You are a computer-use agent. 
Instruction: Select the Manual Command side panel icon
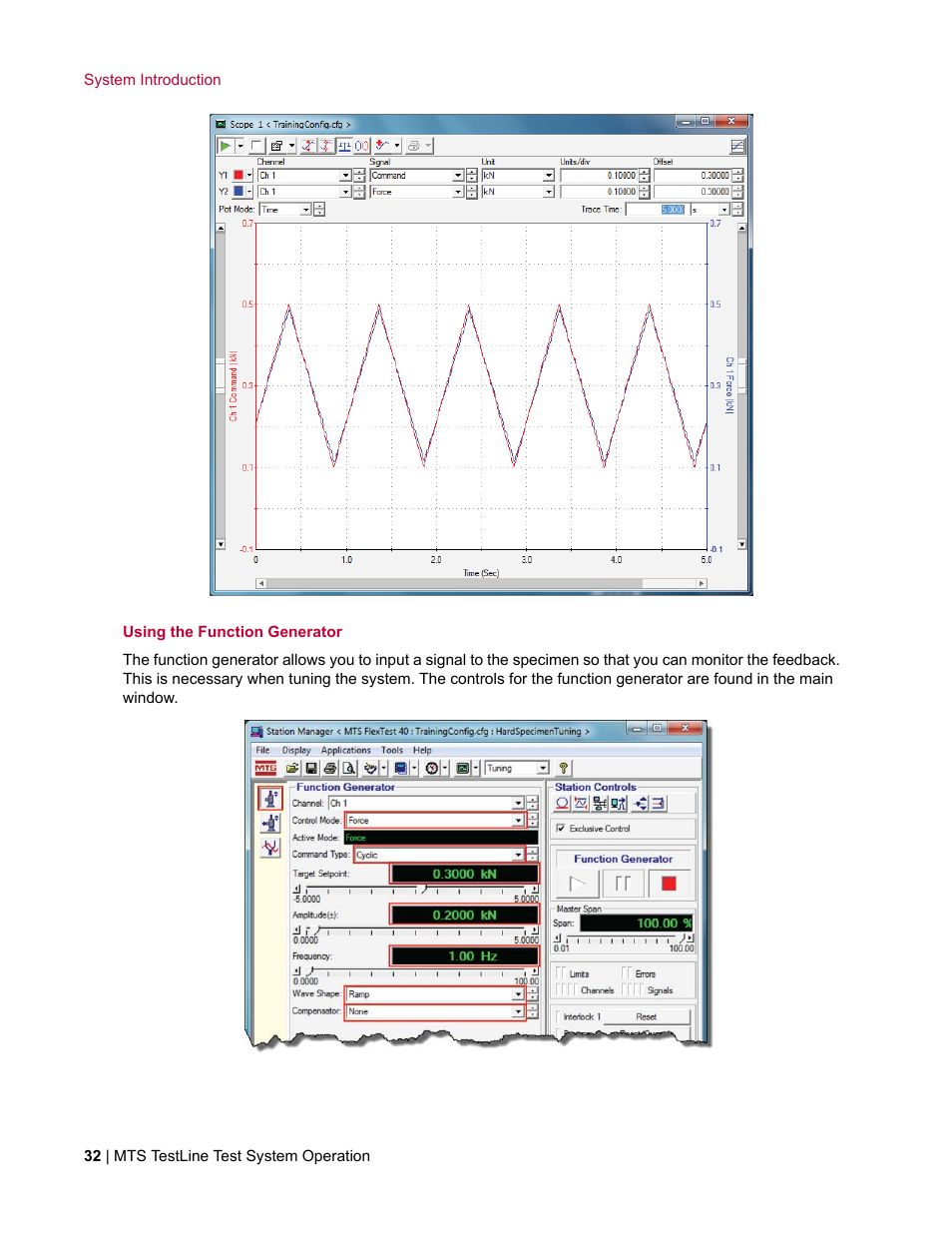point(270,824)
